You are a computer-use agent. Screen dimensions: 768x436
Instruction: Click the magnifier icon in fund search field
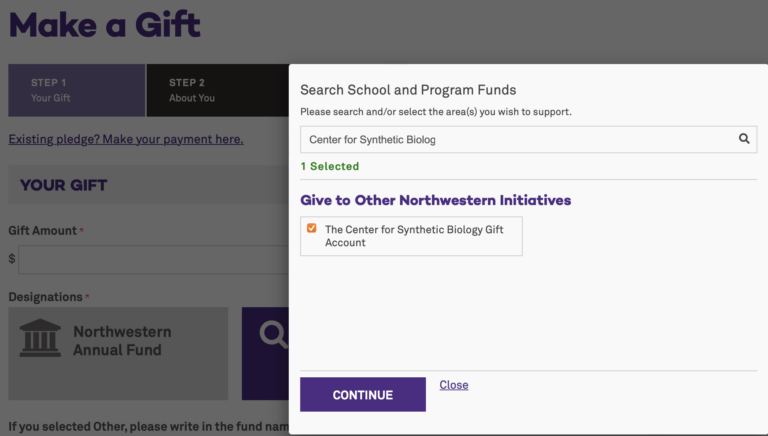744,139
